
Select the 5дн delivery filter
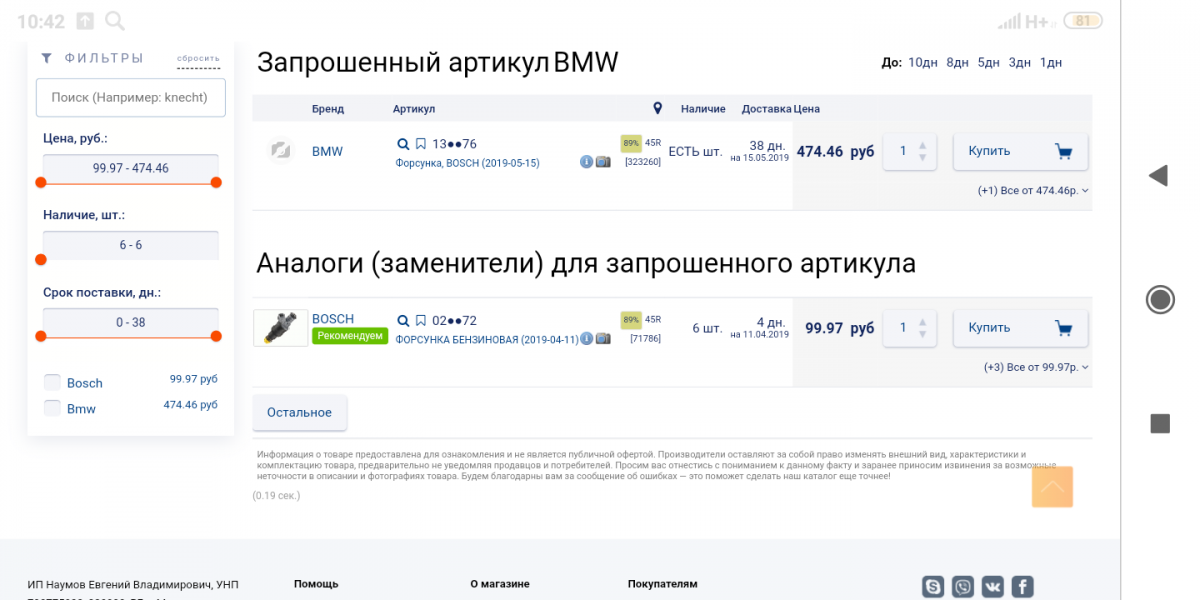pos(988,62)
